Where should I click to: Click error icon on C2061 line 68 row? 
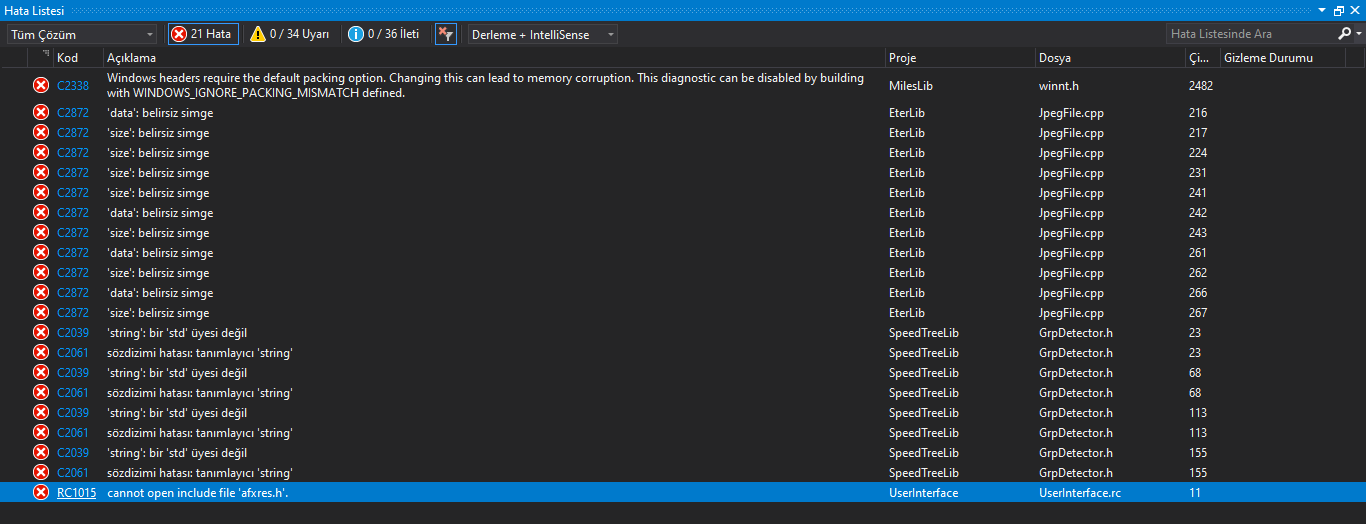(41, 393)
